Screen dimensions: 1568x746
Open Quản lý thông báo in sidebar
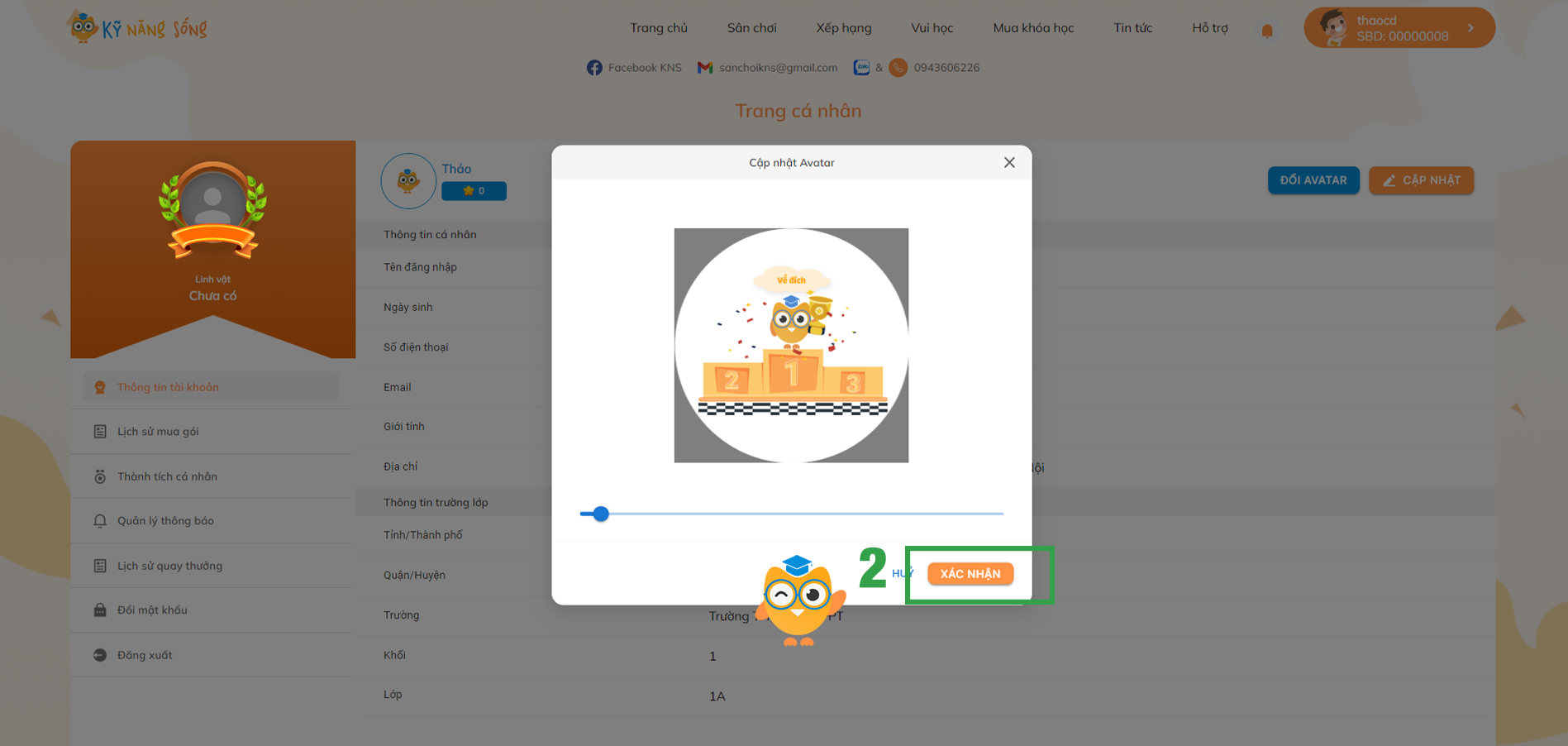(x=164, y=521)
